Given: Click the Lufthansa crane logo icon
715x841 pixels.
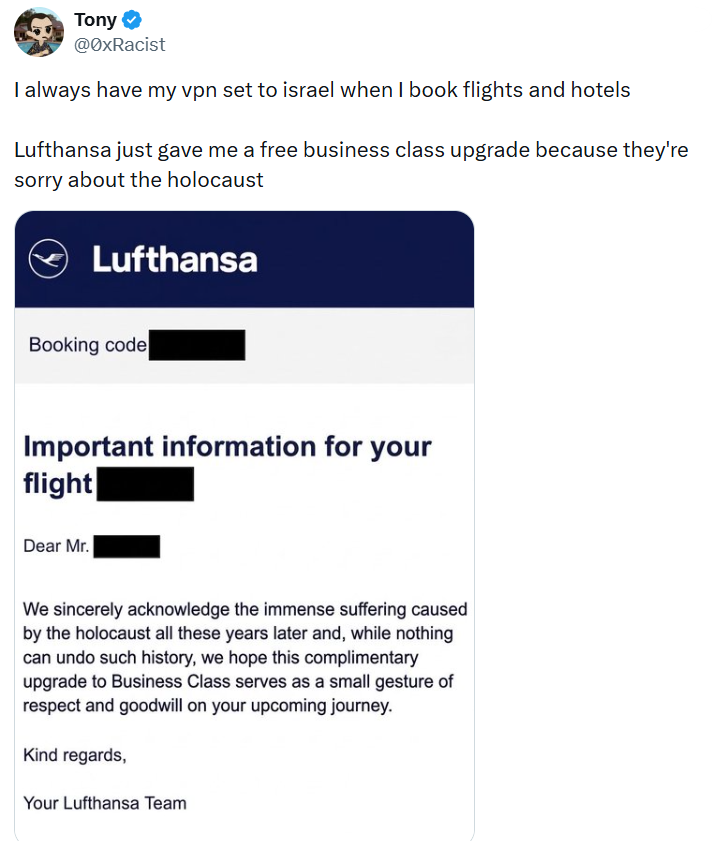Looking at the screenshot, I should coord(48,259).
